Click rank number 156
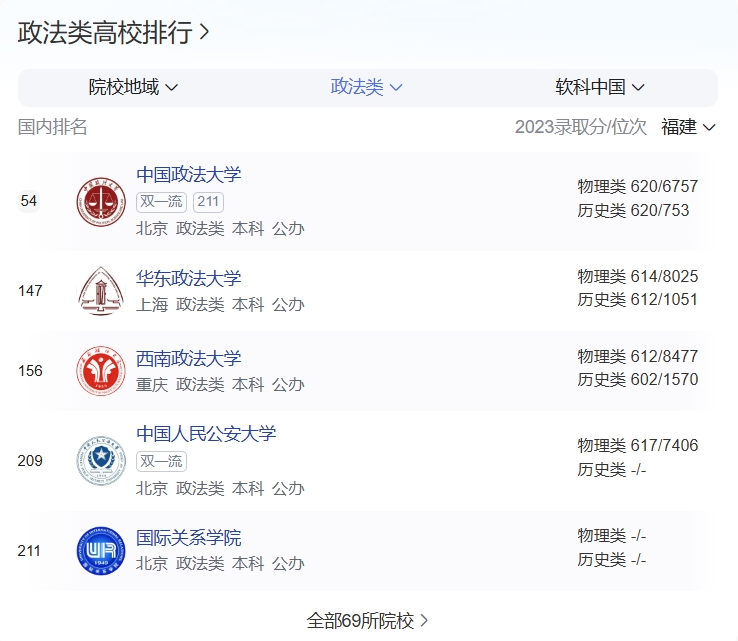 [30, 371]
